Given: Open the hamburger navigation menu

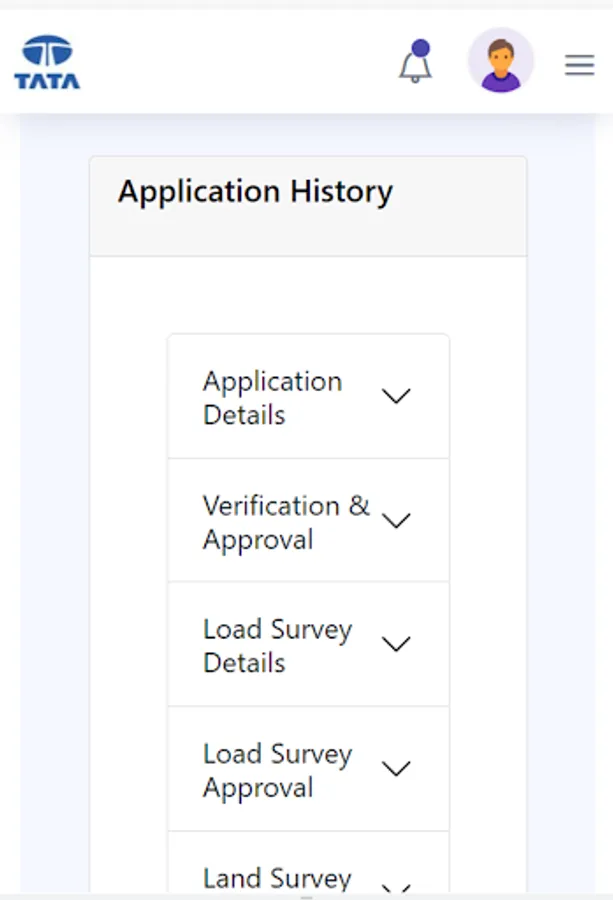Looking at the screenshot, I should coord(579,65).
